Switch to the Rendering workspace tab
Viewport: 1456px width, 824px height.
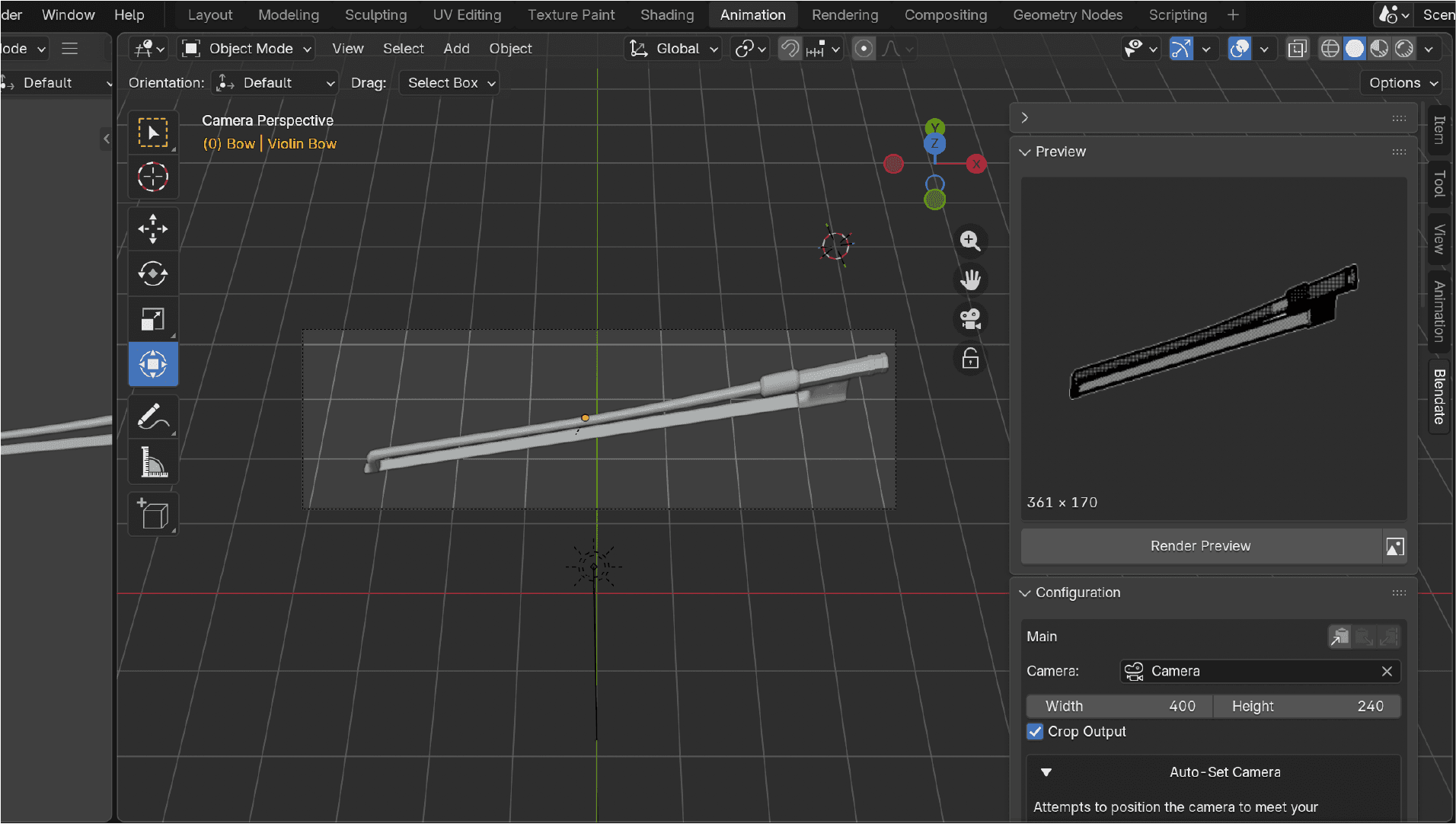tap(845, 14)
